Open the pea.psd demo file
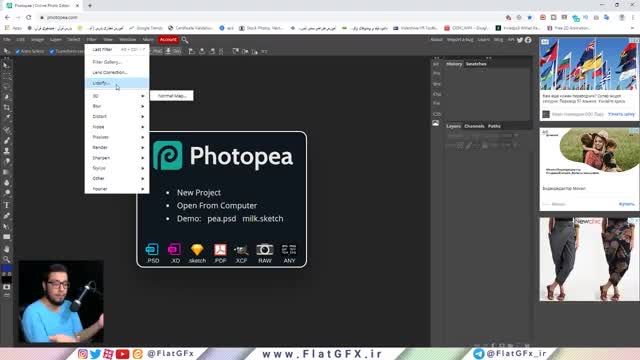 point(222,219)
